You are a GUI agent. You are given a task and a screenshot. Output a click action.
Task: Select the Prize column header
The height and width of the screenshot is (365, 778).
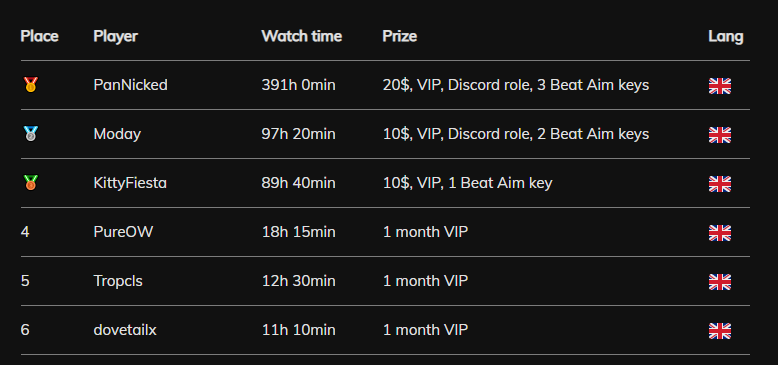click(400, 36)
